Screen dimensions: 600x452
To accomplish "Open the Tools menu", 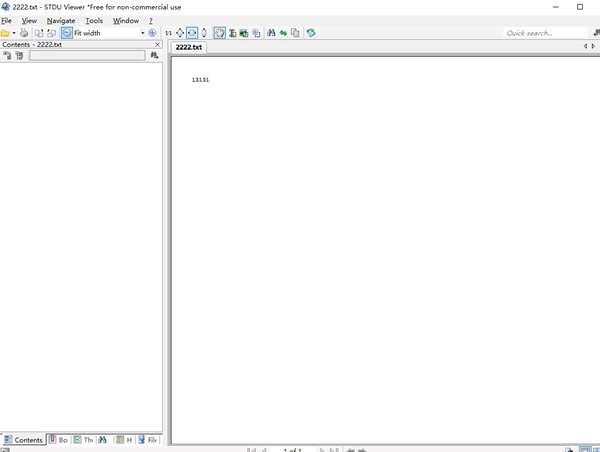I will point(94,20).
